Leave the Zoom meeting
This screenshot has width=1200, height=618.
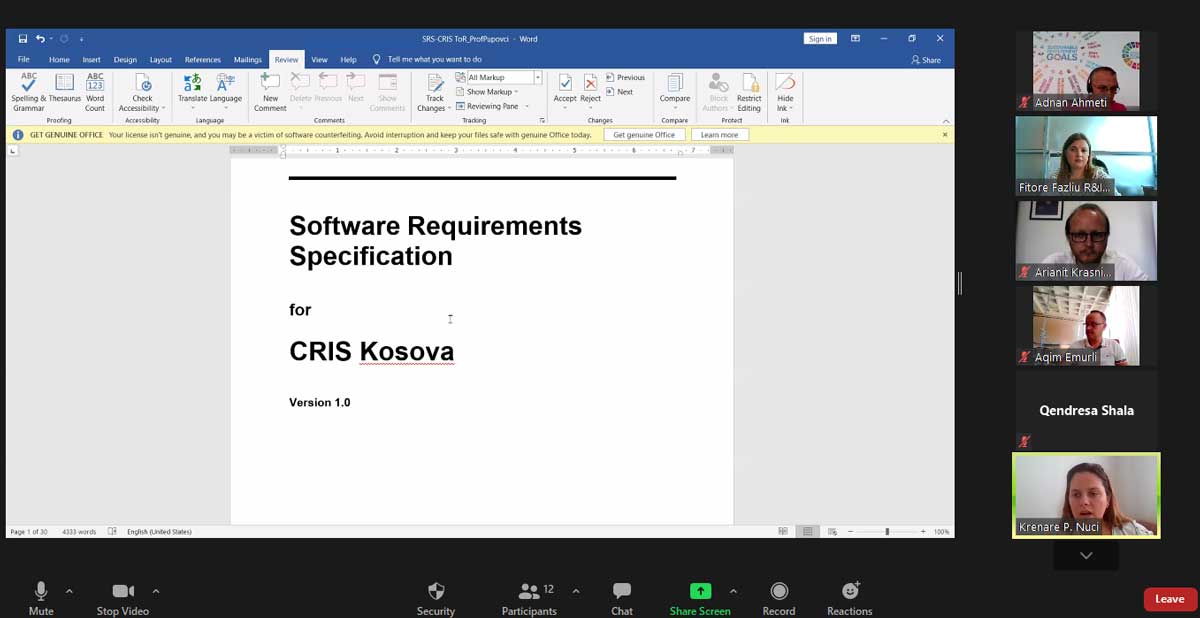1169,598
